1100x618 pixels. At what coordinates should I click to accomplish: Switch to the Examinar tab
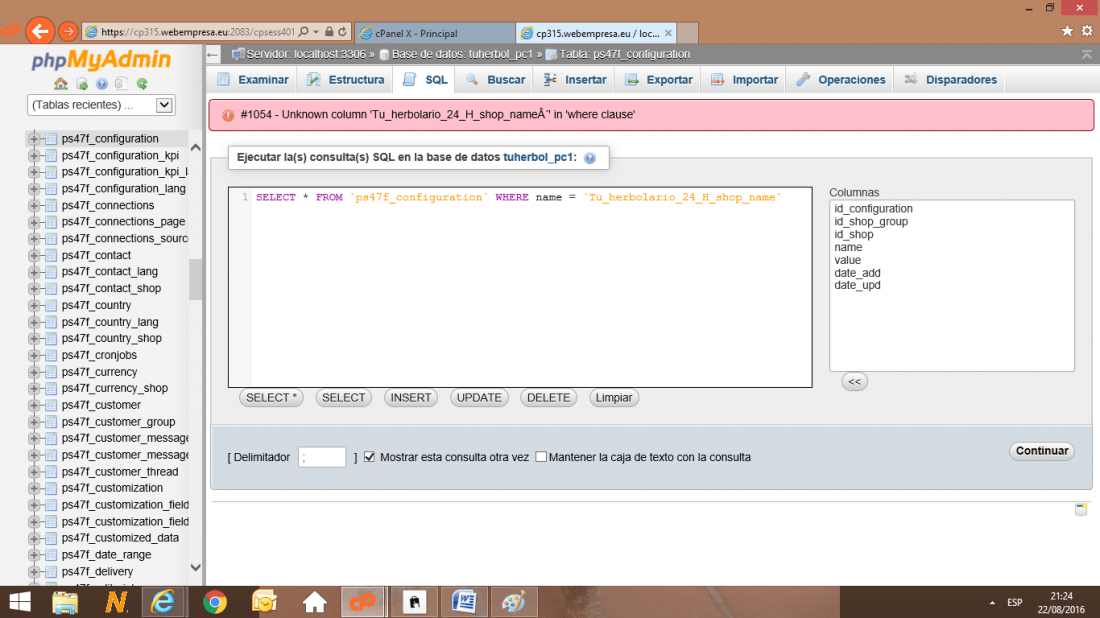click(253, 80)
